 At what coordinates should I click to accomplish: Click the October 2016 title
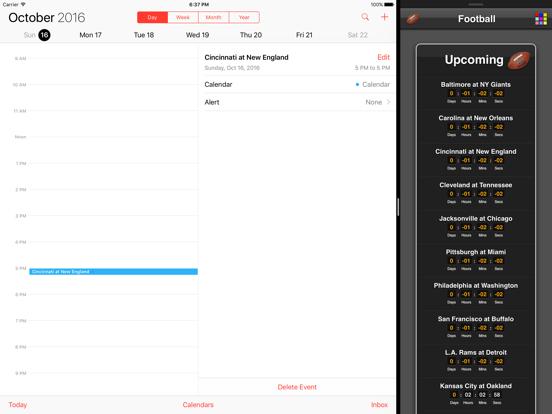46,18
